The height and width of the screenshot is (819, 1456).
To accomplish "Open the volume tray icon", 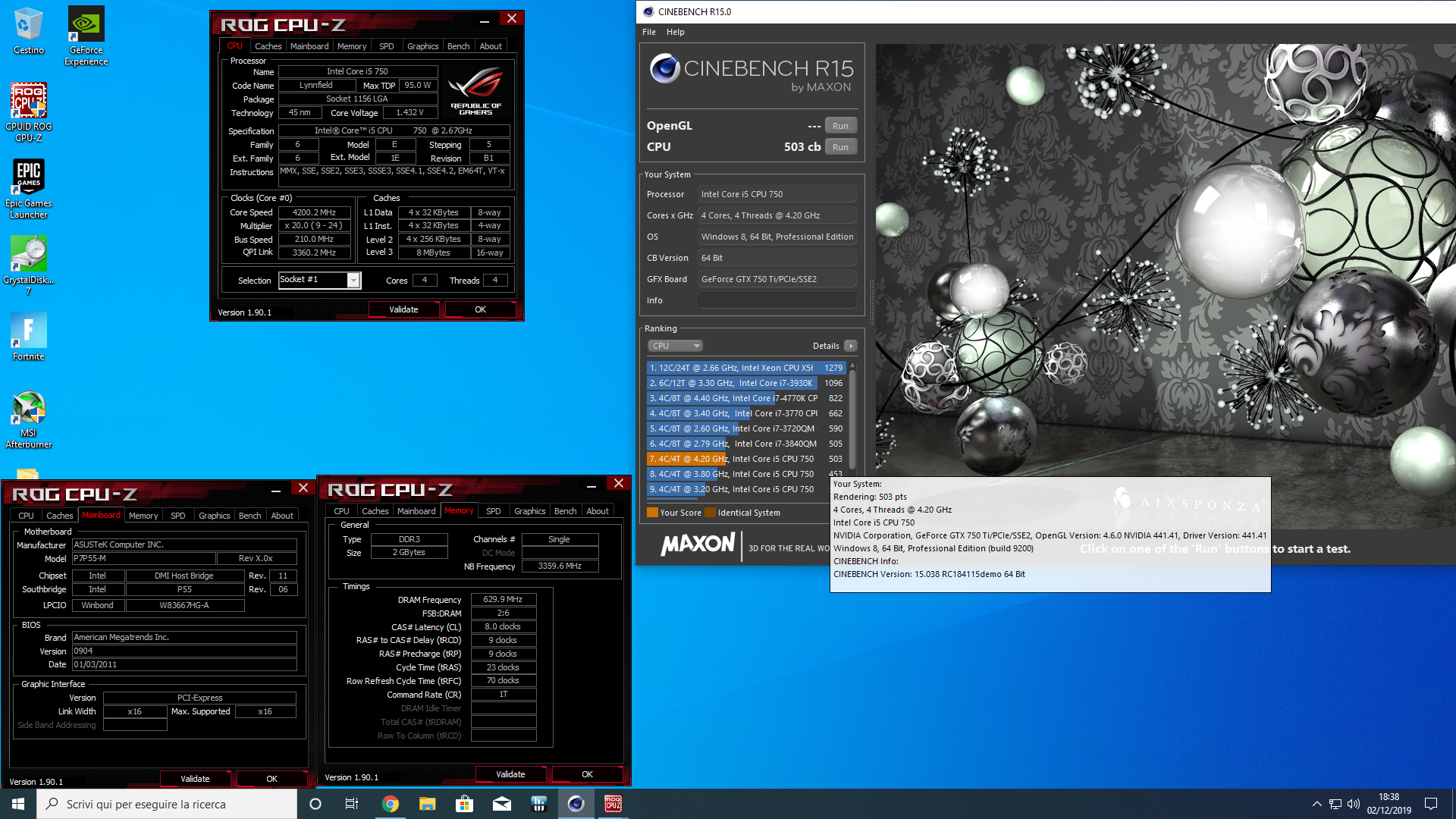I will point(1354,804).
